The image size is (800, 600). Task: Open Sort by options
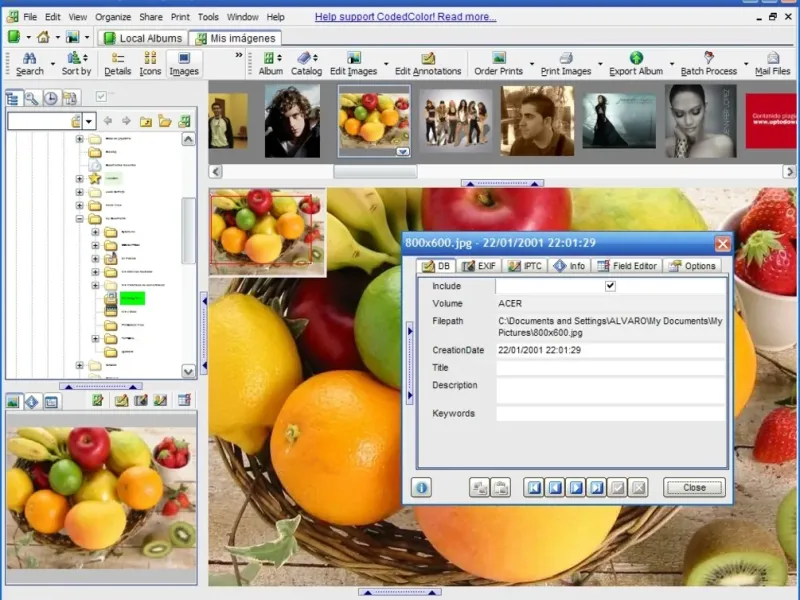(x=77, y=64)
